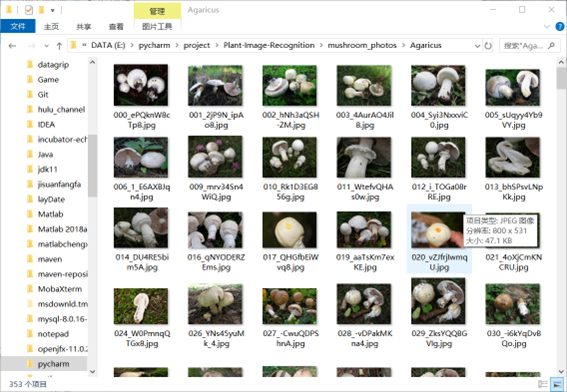Image resolution: width=567 pixels, height=392 pixels.
Task: Click DATA (E:) in the address path
Action: pyautogui.click(x=108, y=45)
